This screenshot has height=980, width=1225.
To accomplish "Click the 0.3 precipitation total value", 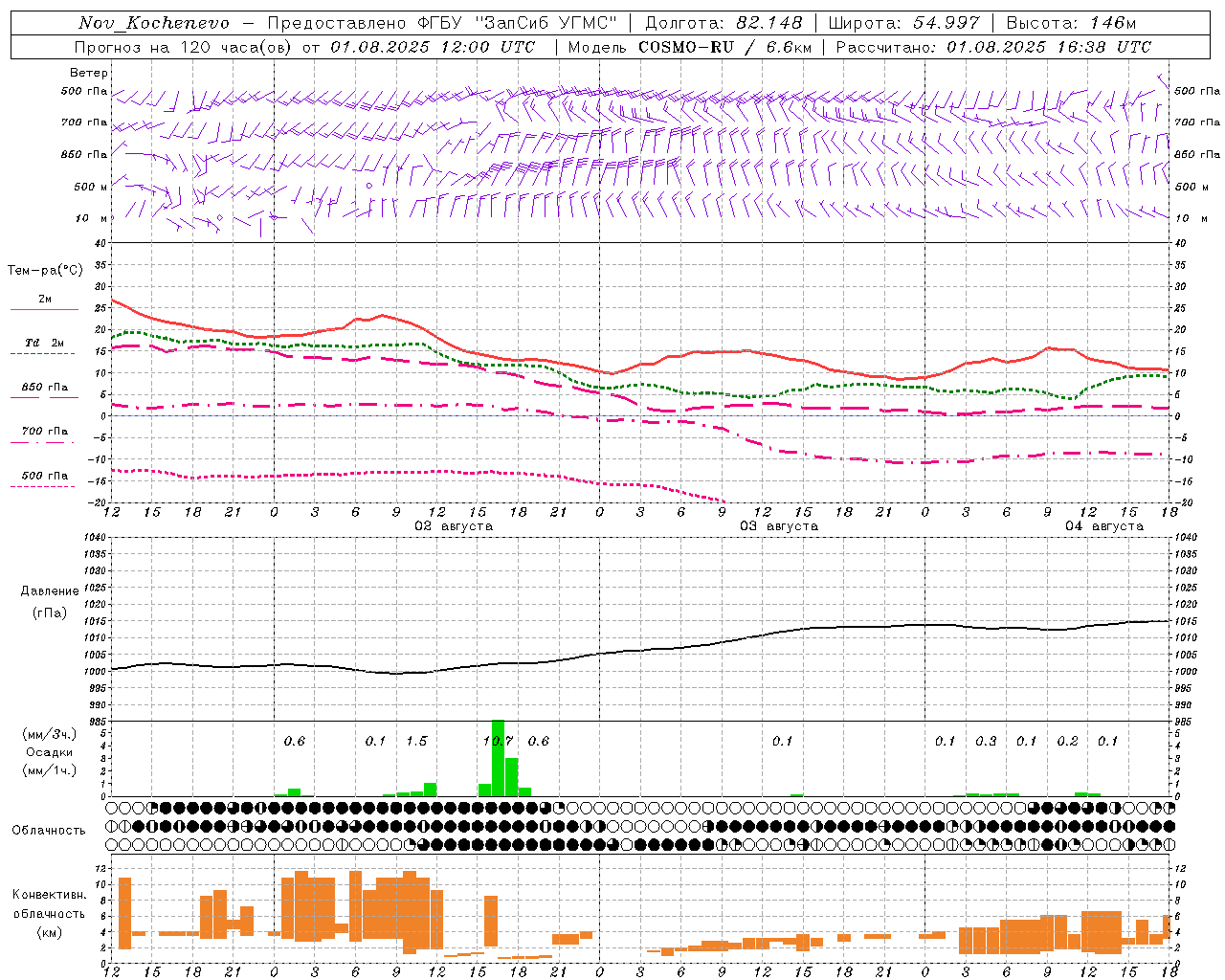I will 986,741.
